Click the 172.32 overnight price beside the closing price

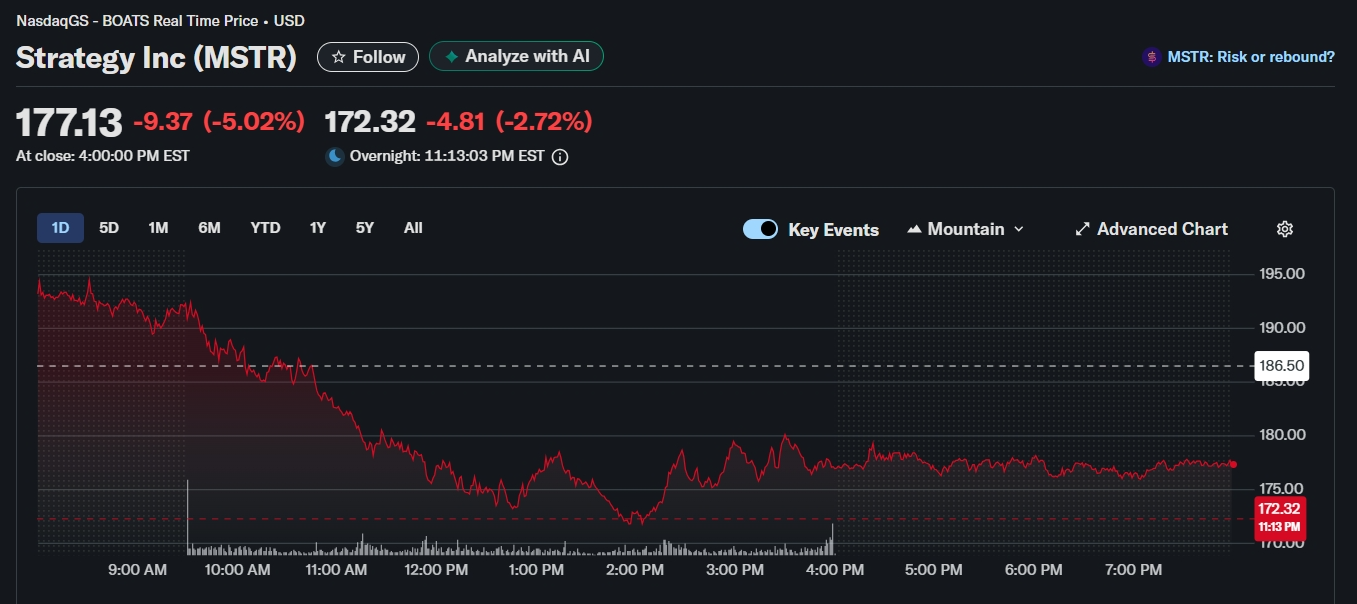pos(370,122)
